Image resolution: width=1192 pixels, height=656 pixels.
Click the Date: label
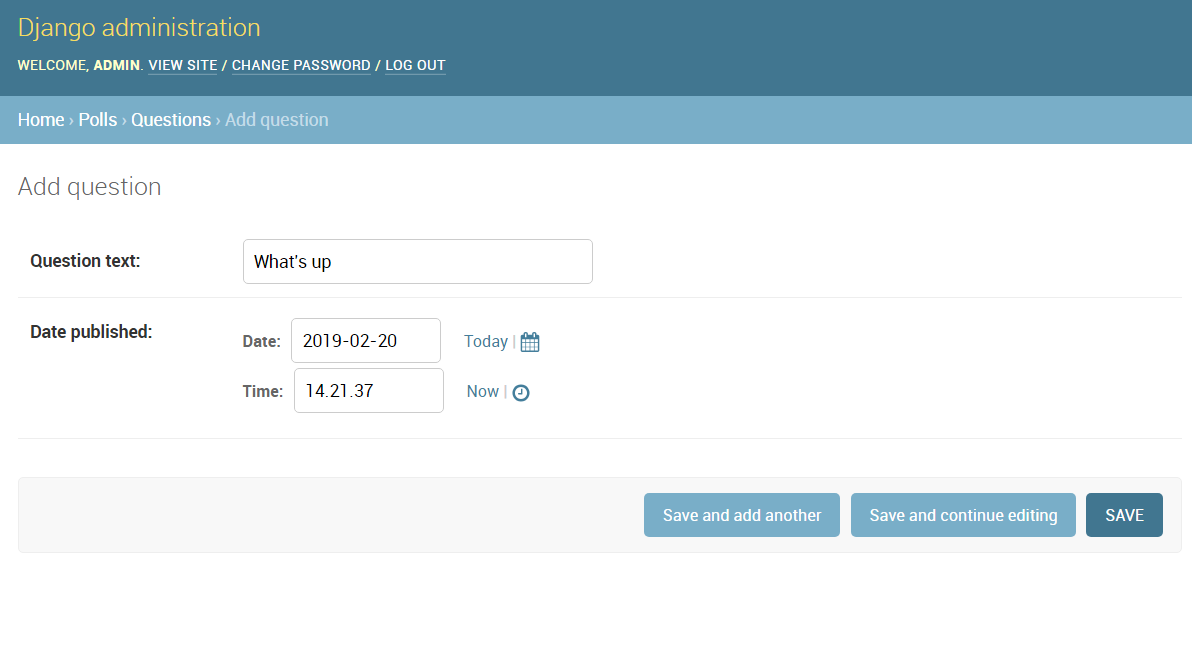pos(262,341)
